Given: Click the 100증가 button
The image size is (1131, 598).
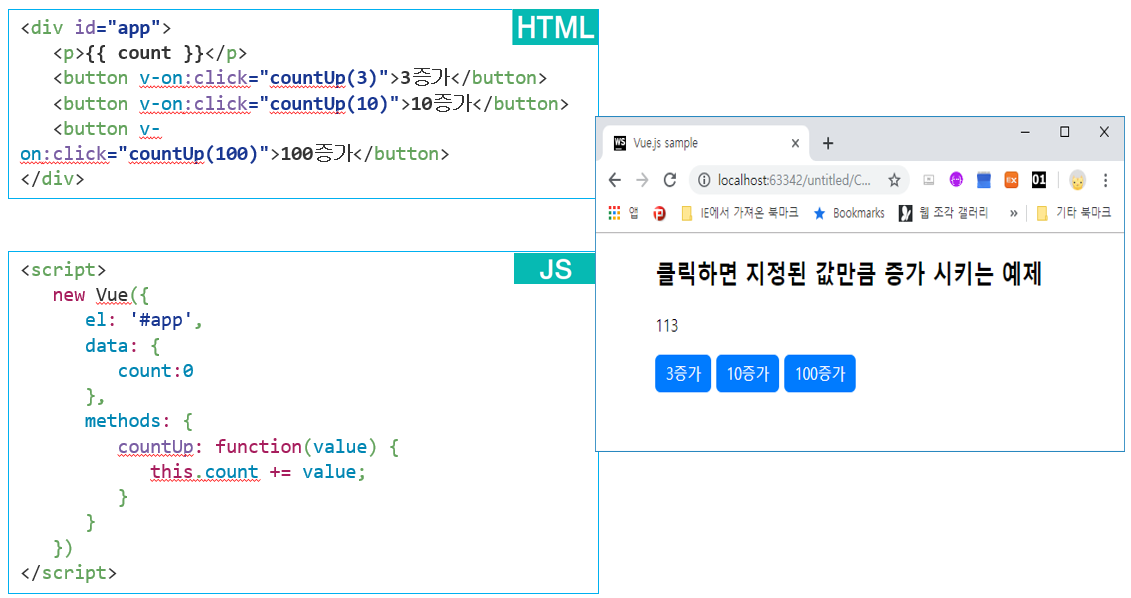Looking at the screenshot, I should 819,374.
